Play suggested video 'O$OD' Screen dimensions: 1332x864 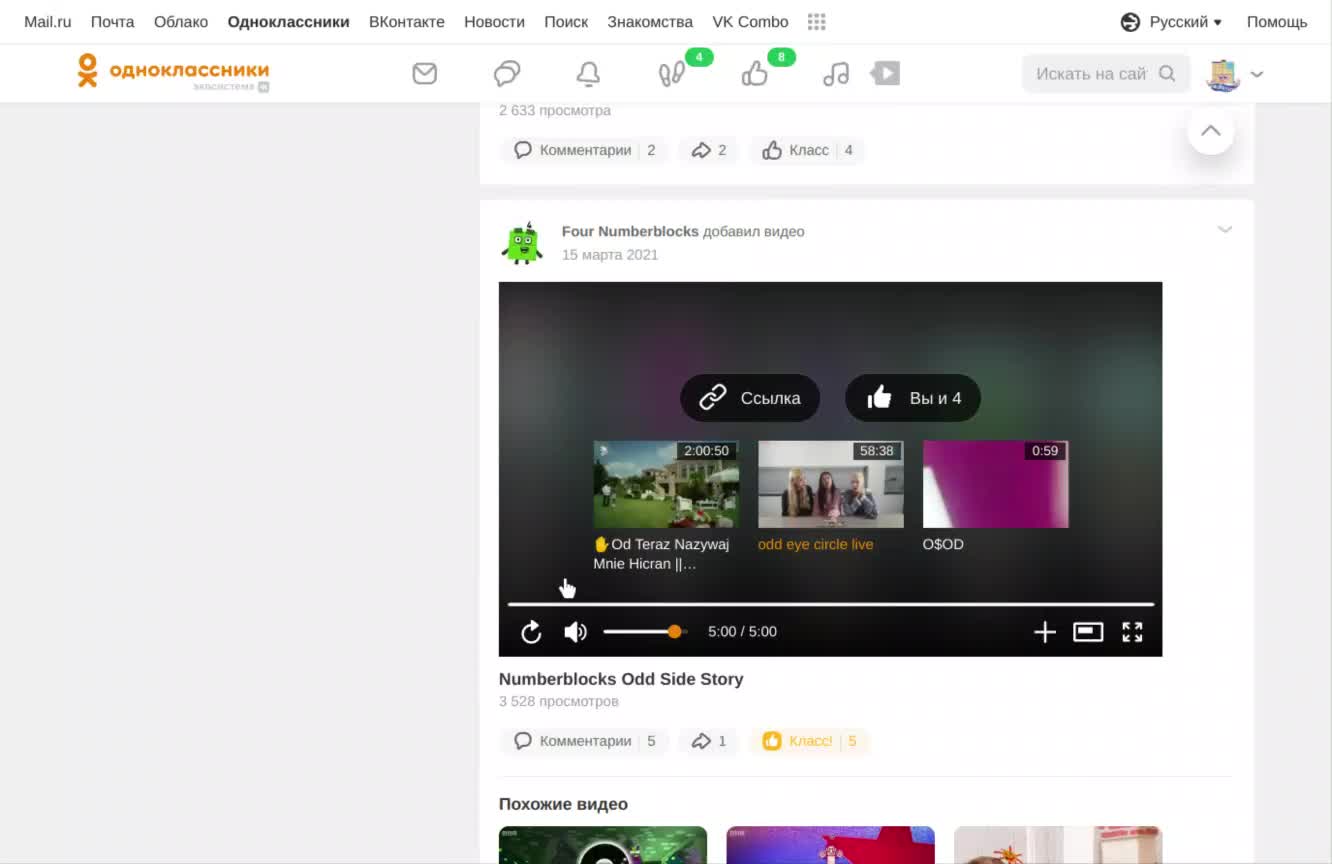click(x=996, y=484)
